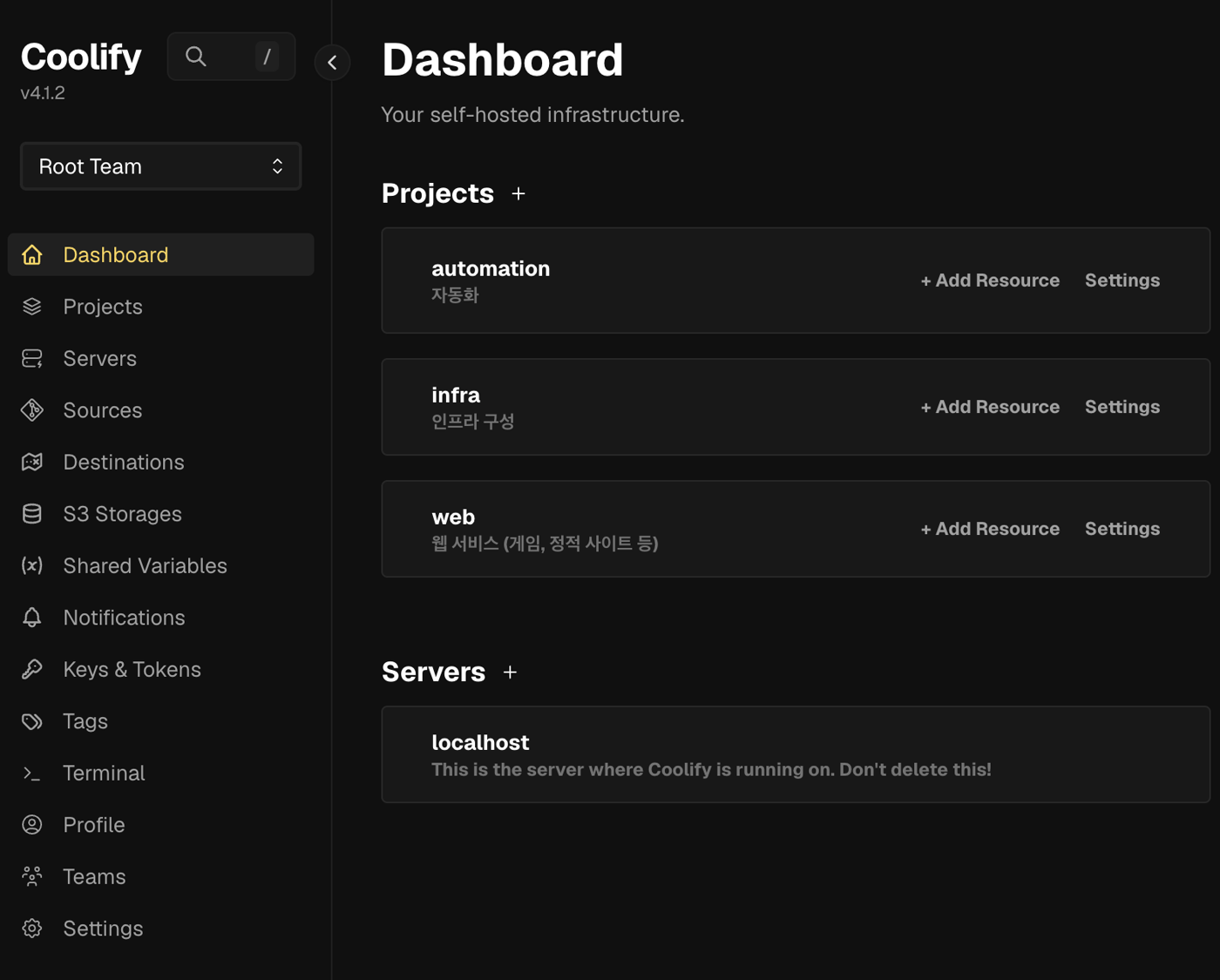
Task: Click the Tags label icon
Action: (32, 721)
